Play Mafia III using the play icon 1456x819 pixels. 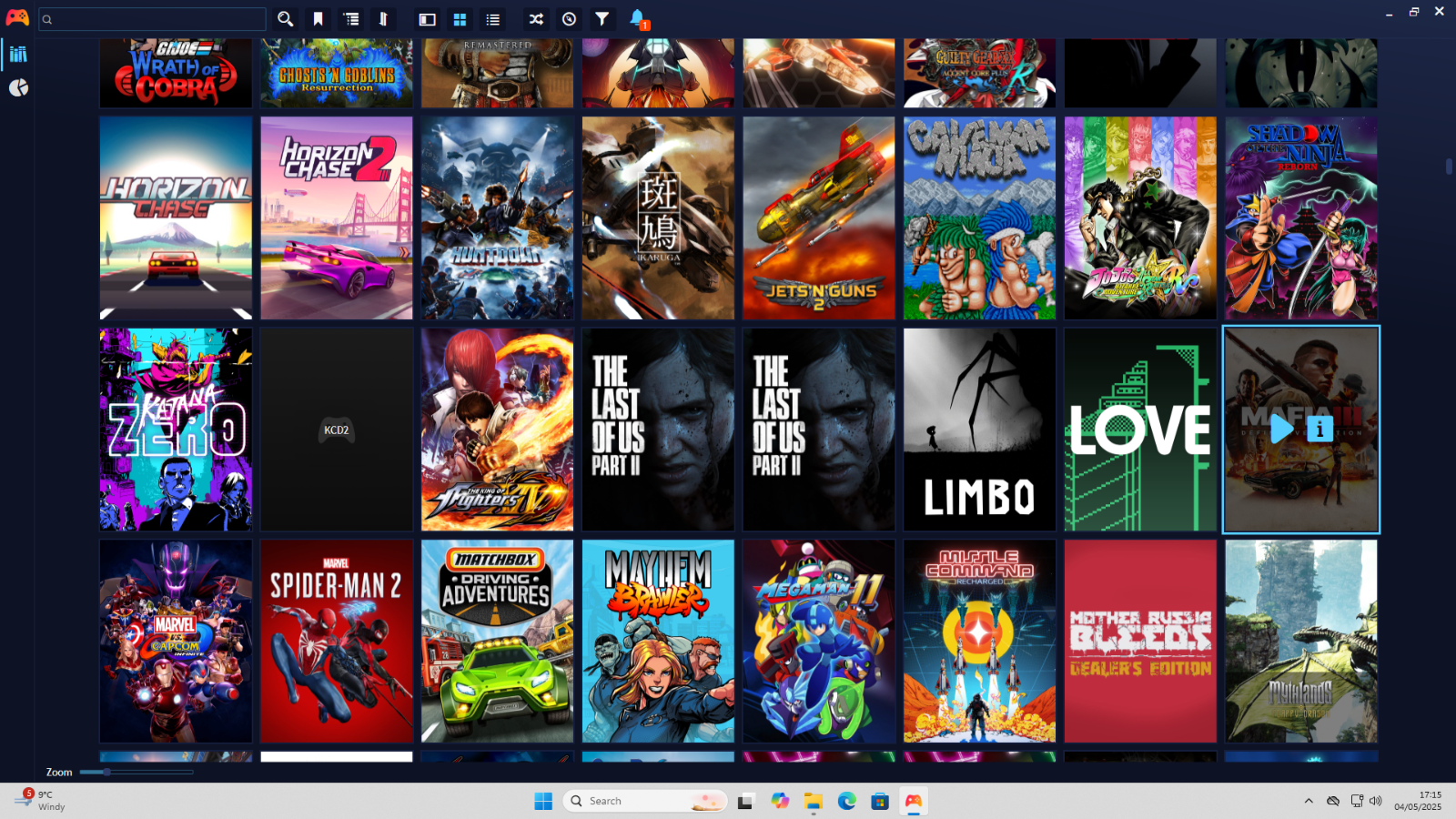pos(1281,429)
